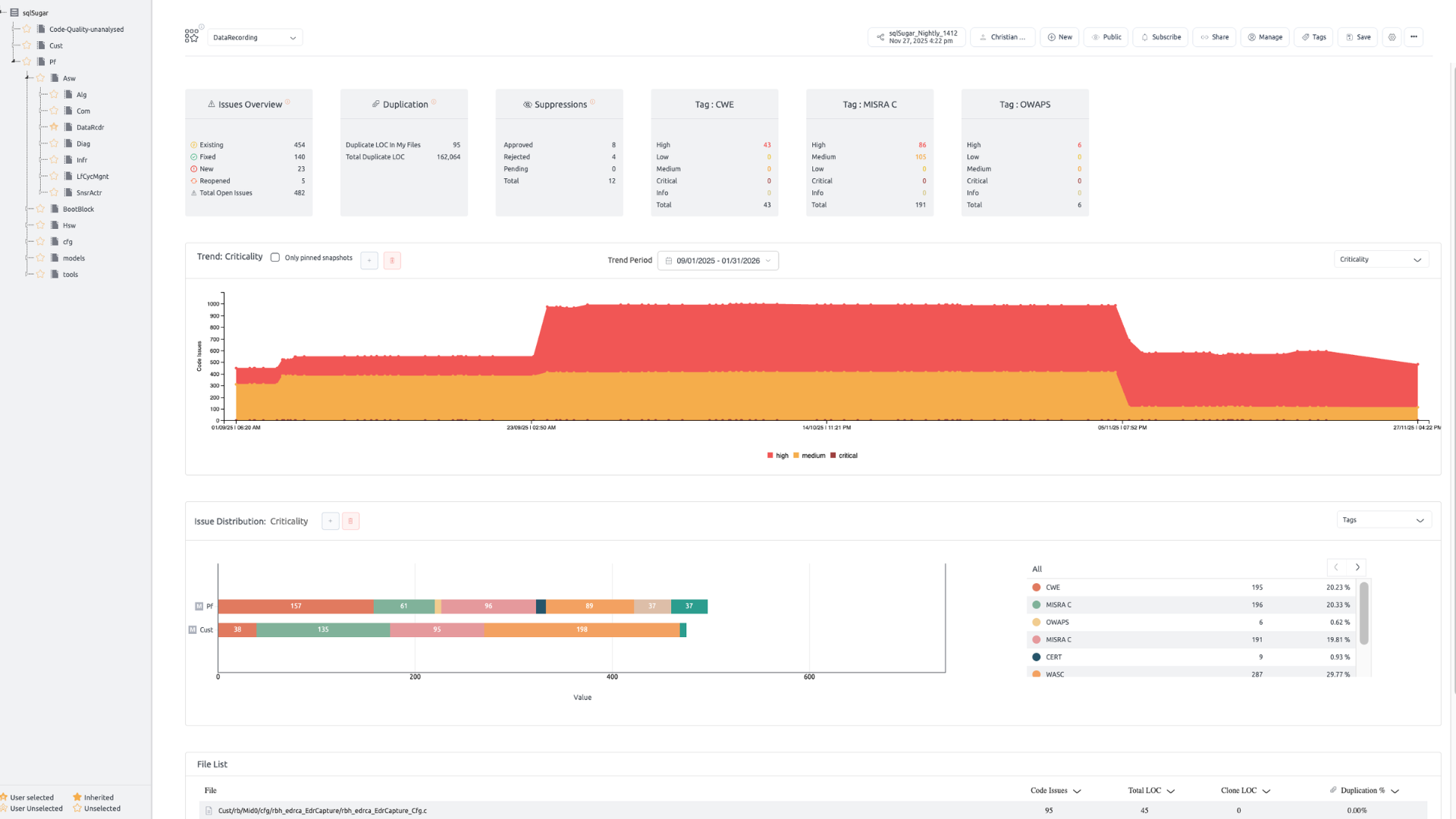Enable the Only pinned snapshots checkbox

(x=275, y=258)
